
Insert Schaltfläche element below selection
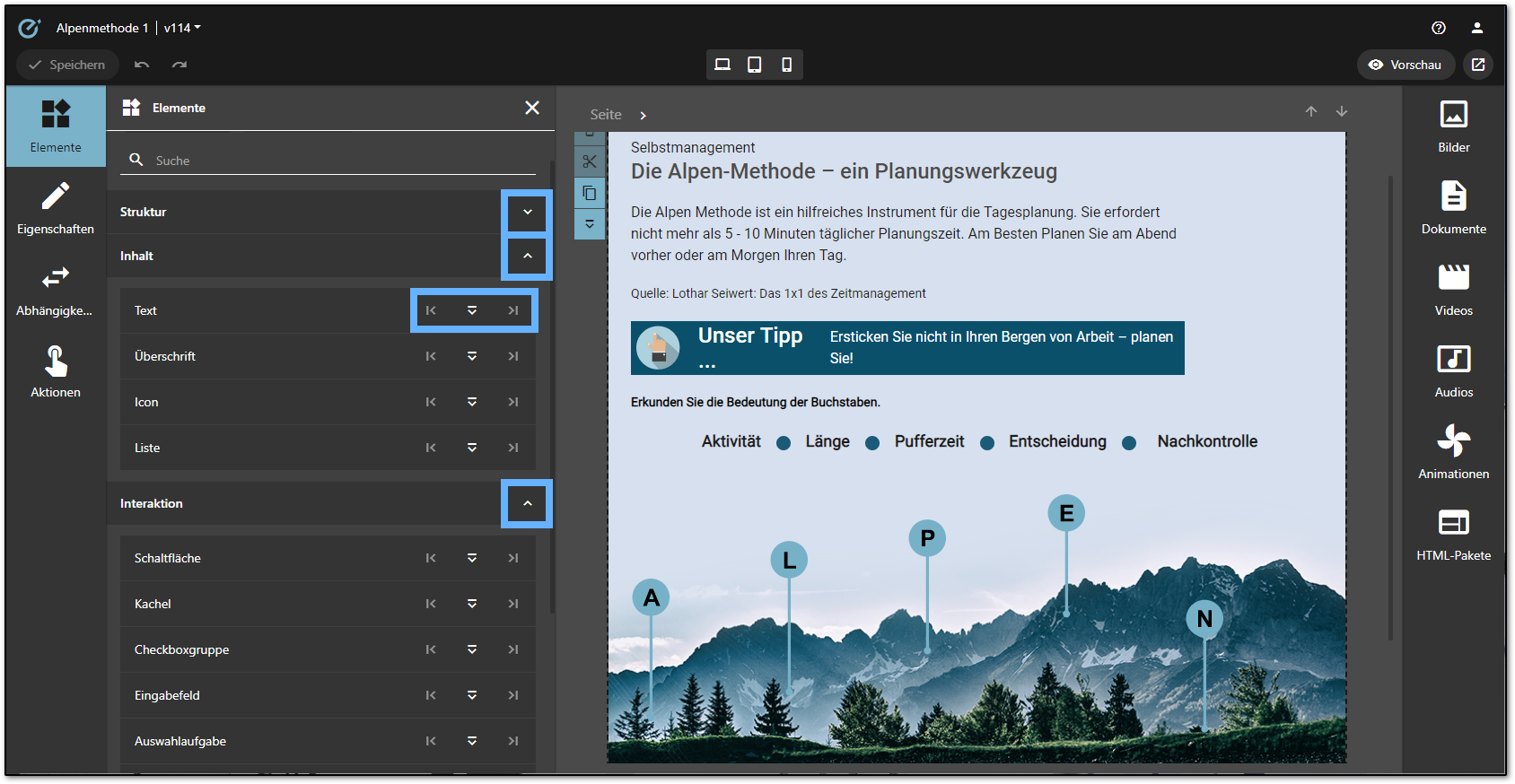[472, 558]
